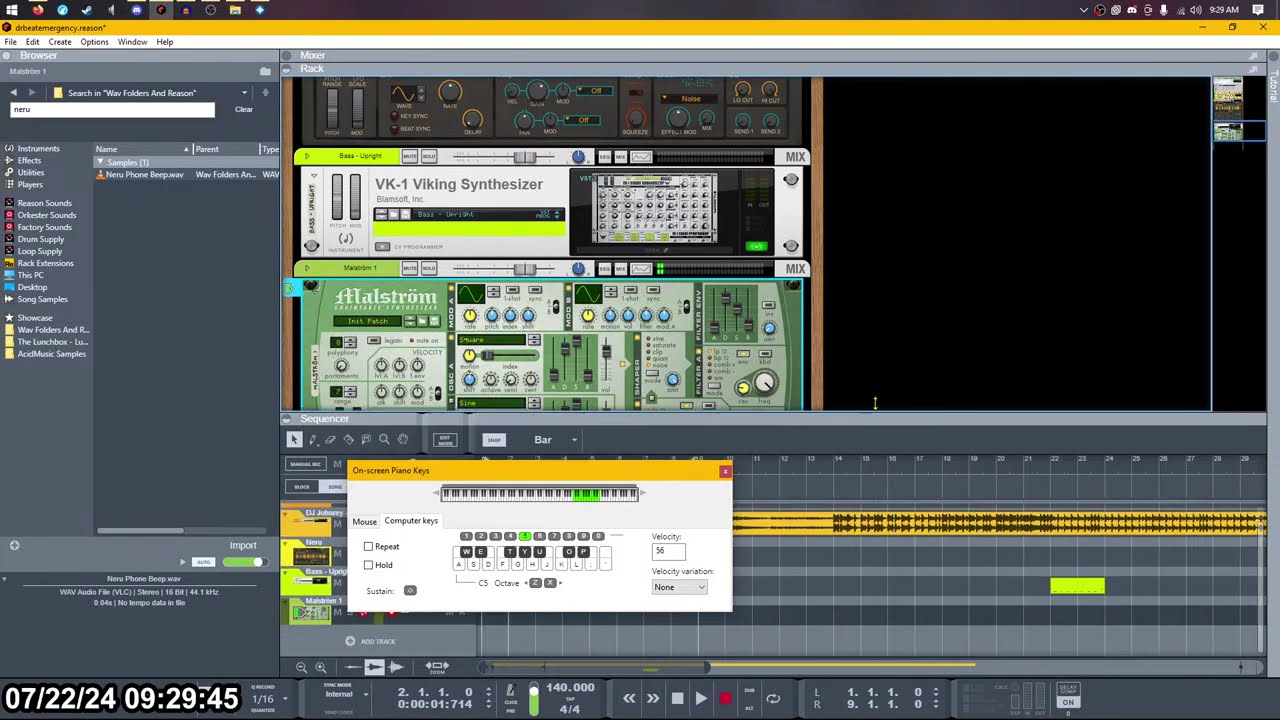Viewport: 1280px width, 720px height.
Task: Collapse the Bass - Upright device in rack
Action: pos(307,157)
